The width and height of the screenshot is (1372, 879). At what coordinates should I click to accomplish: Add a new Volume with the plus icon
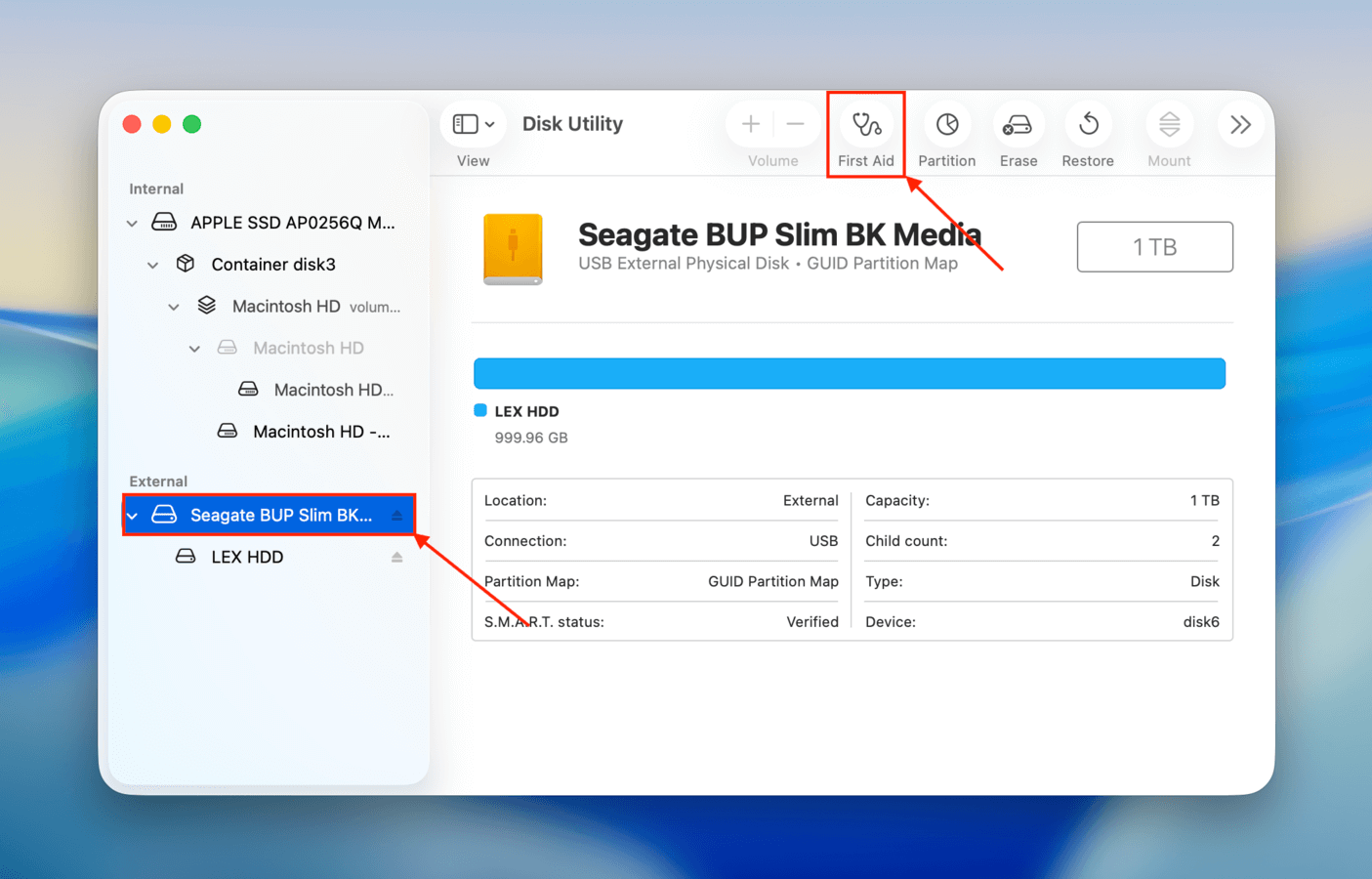coord(750,123)
